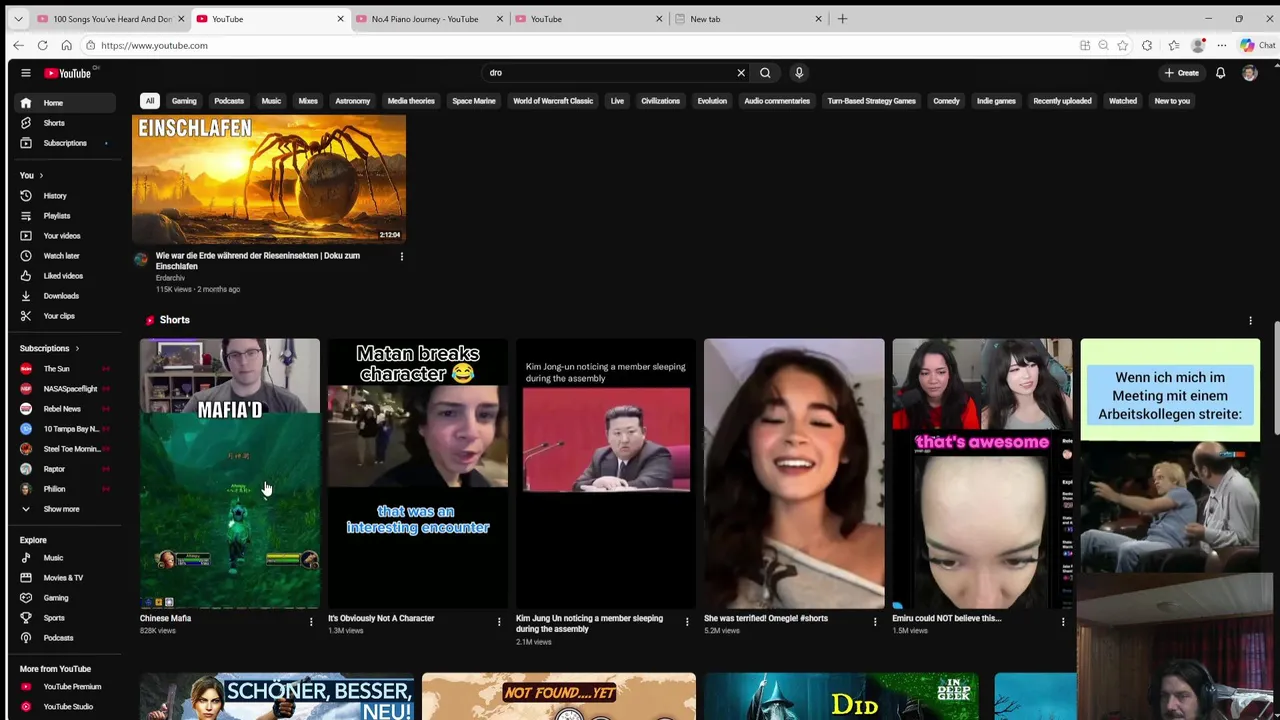This screenshot has width=1280, height=720.
Task: Open Shorts shelf options menu
Action: 1250,321
